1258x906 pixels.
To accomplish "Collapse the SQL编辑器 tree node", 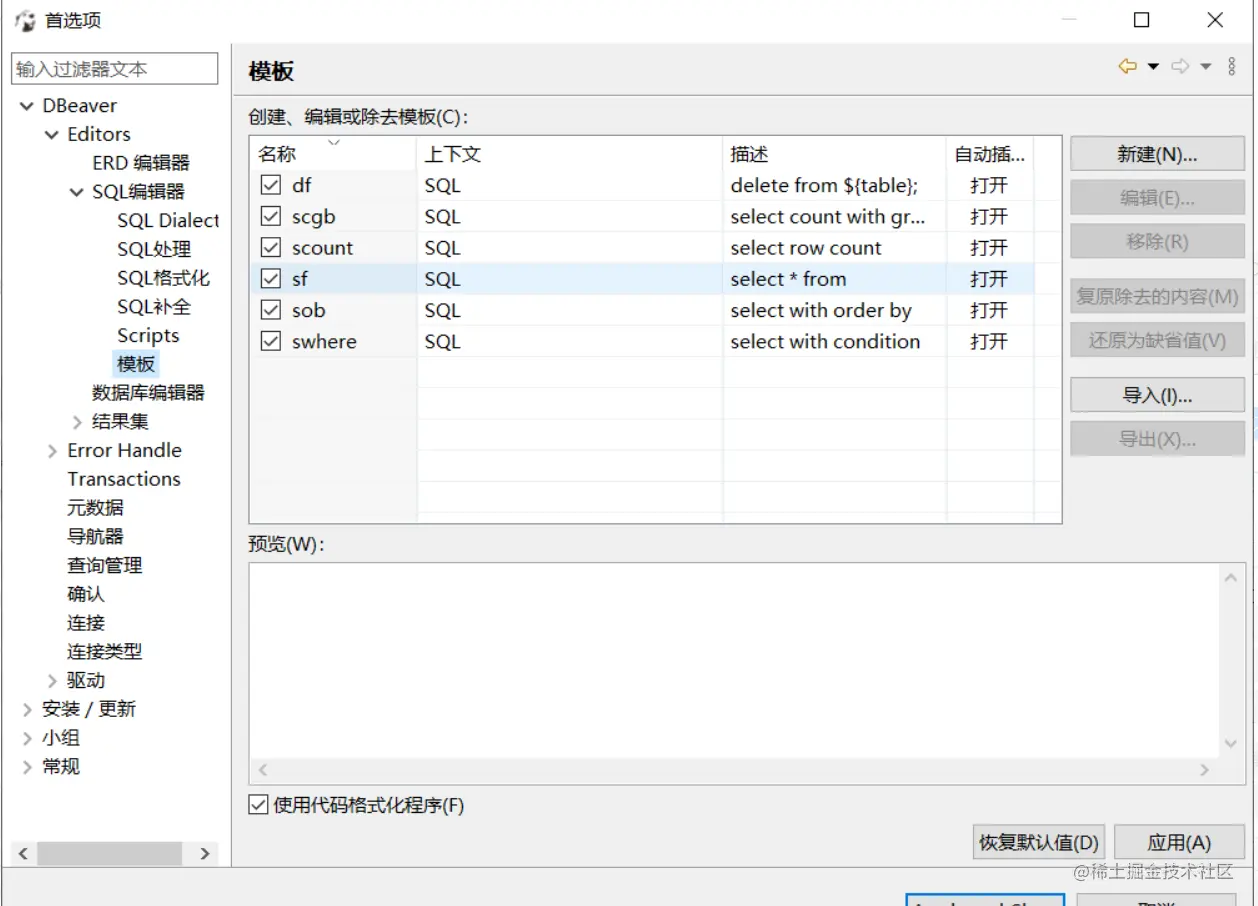I will pos(77,192).
